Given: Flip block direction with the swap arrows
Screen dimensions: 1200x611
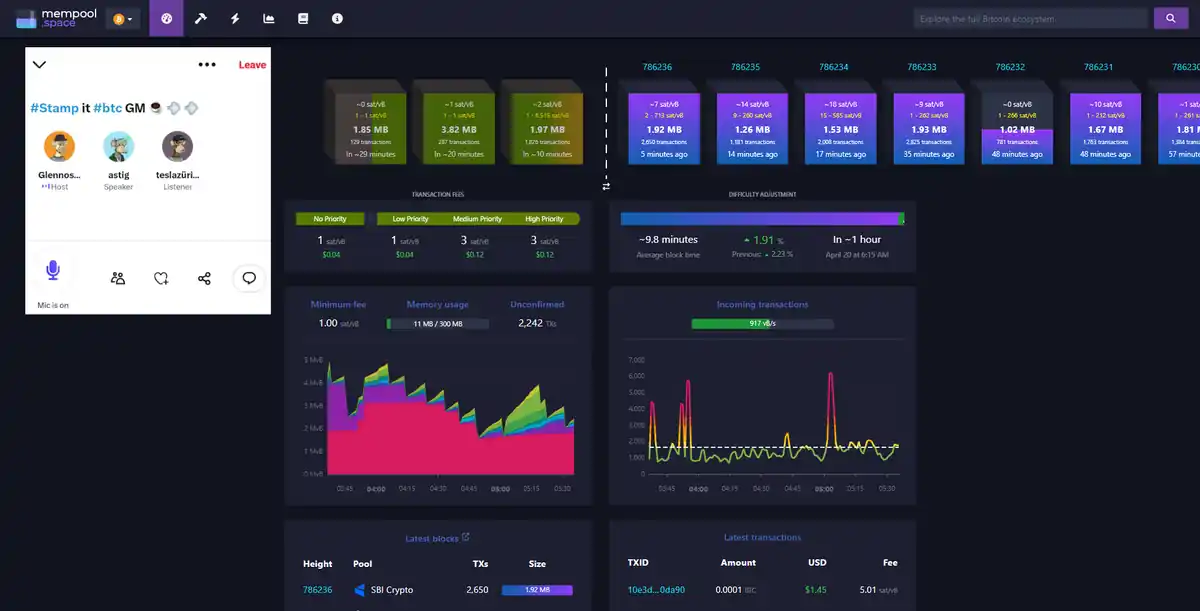Looking at the screenshot, I should [x=605, y=186].
